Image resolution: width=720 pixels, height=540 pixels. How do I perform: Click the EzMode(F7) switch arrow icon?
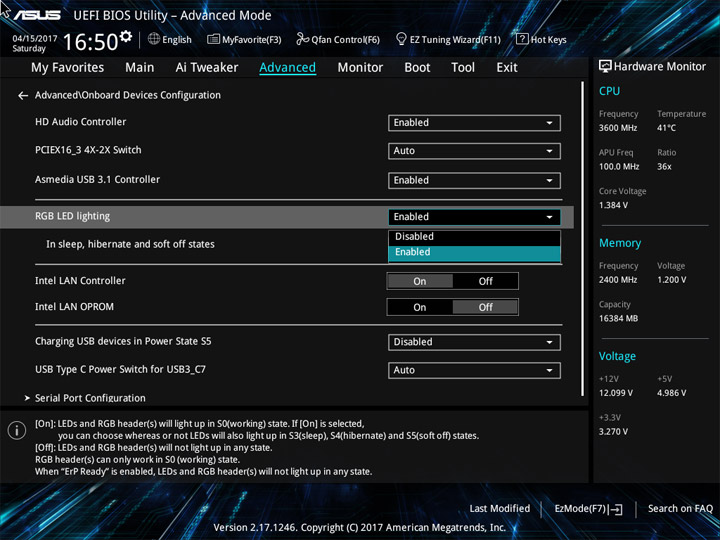click(616, 509)
